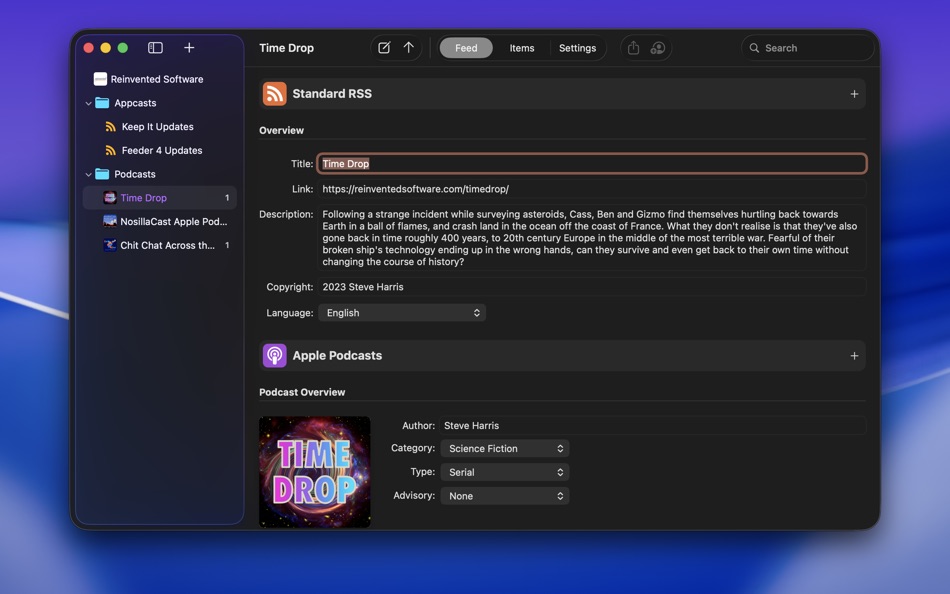This screenshot has width=950, height=594.
Task: Collapse the Podcasts folder chevron
Action: pos(88,174)
